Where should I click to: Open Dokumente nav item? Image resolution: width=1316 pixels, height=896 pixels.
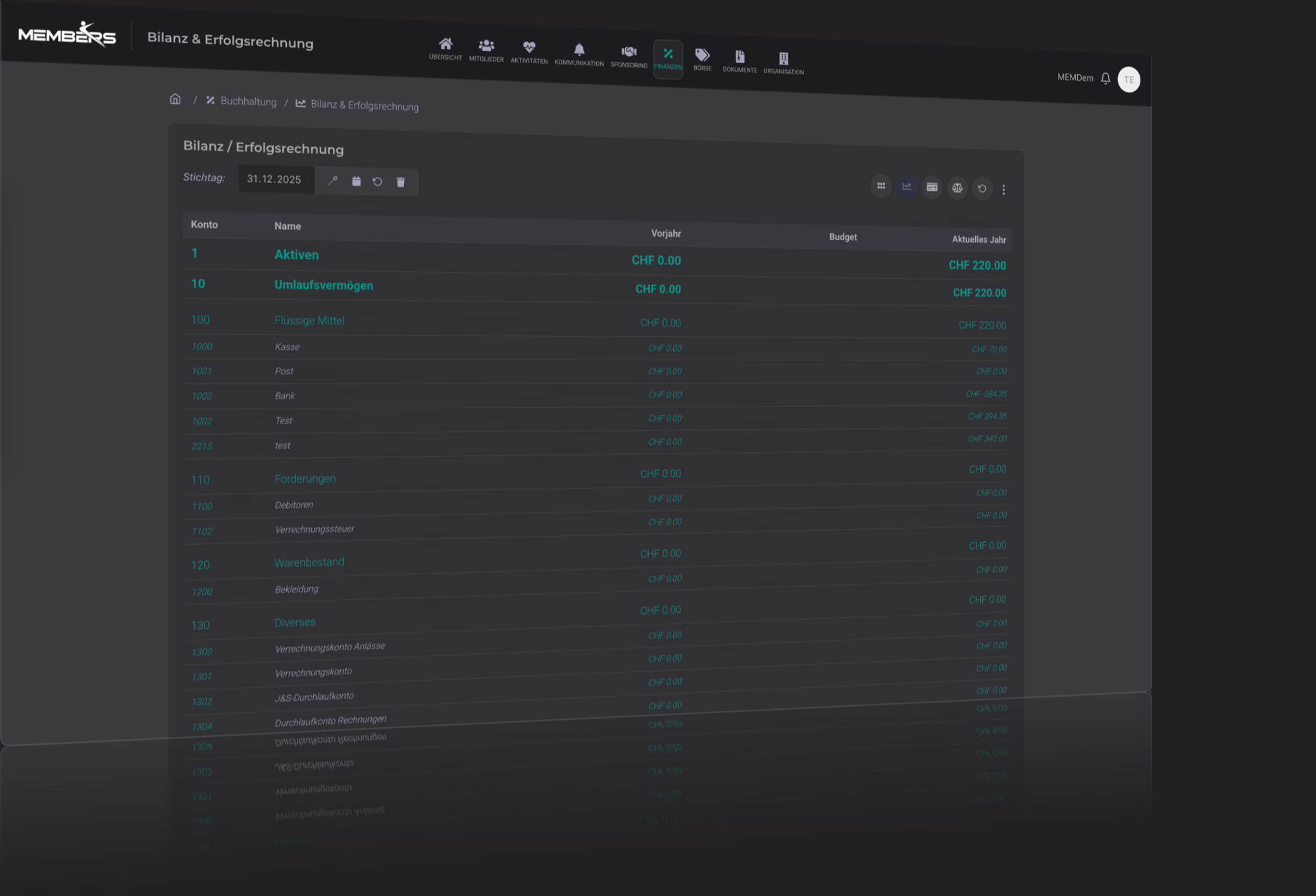pos(740,61)
